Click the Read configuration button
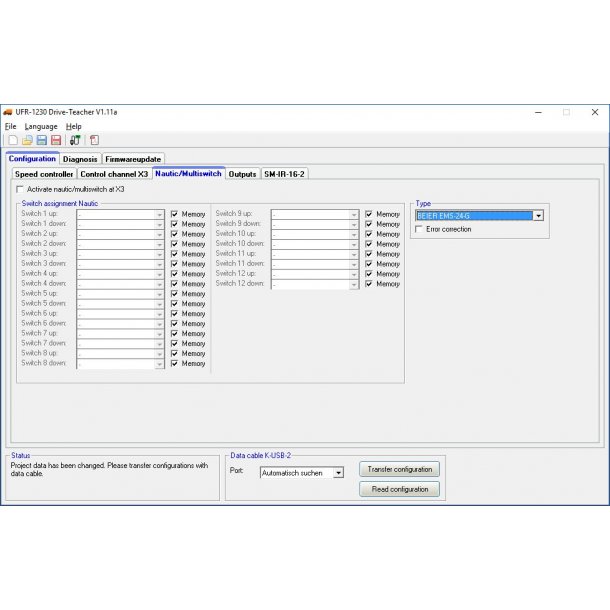 [400, 489]
